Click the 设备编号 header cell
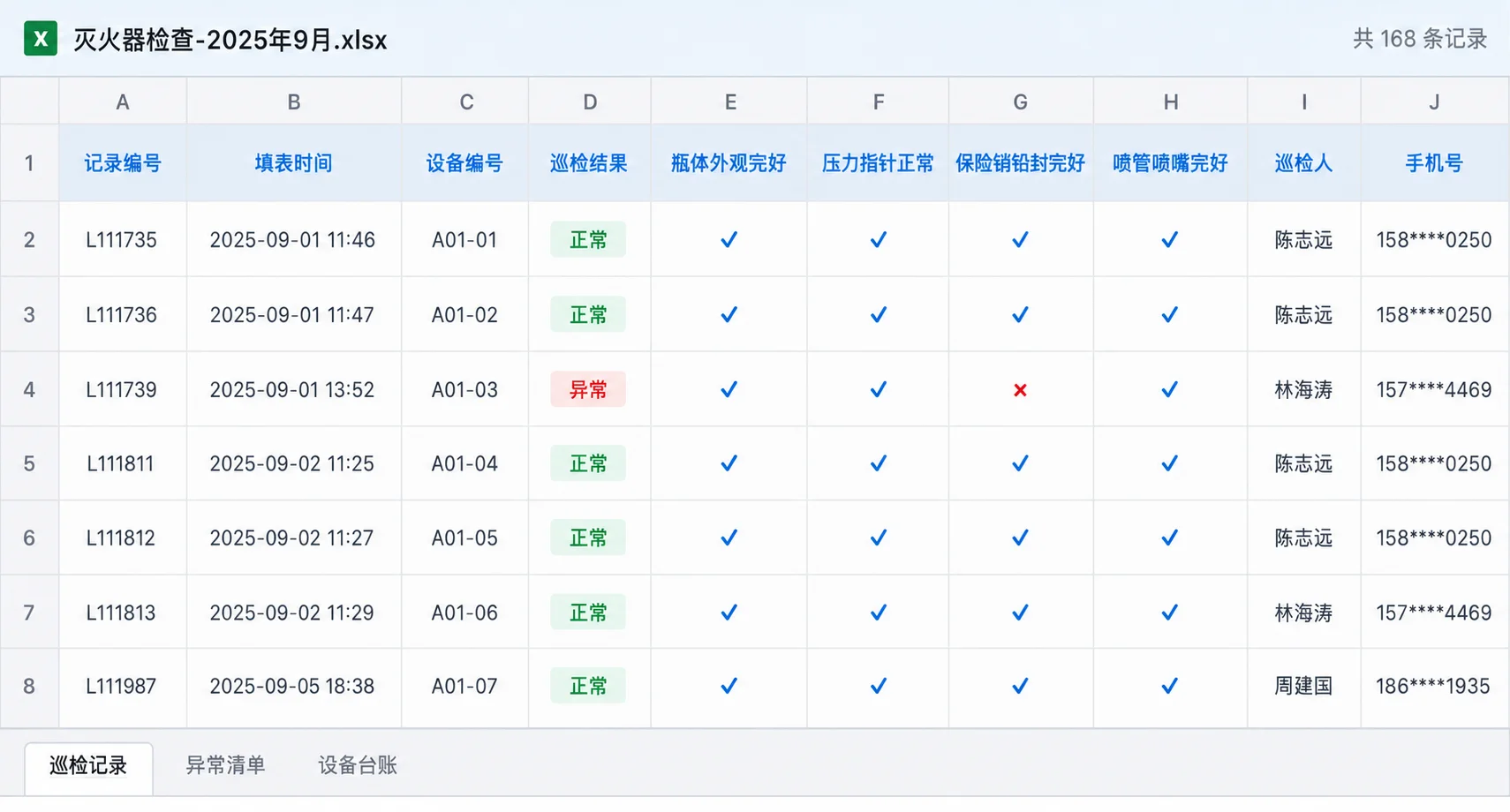The width and height of the screenshot is (1510, 812). pyautogui.click(x=464, y=163)
